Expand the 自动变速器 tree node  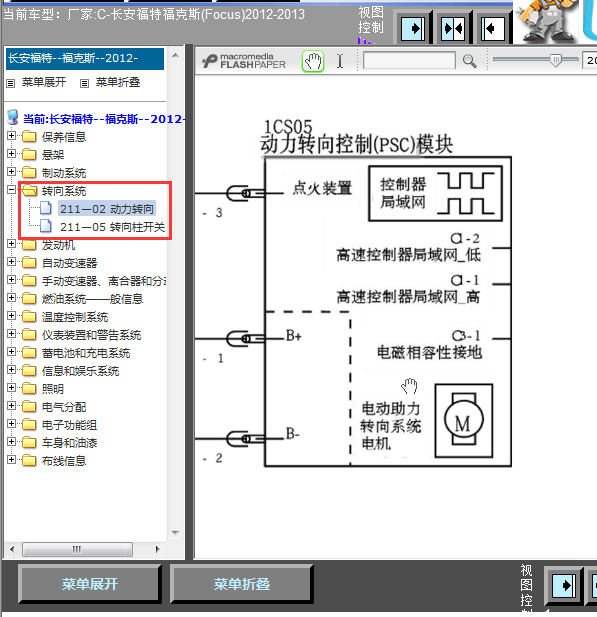coord(11,262)
